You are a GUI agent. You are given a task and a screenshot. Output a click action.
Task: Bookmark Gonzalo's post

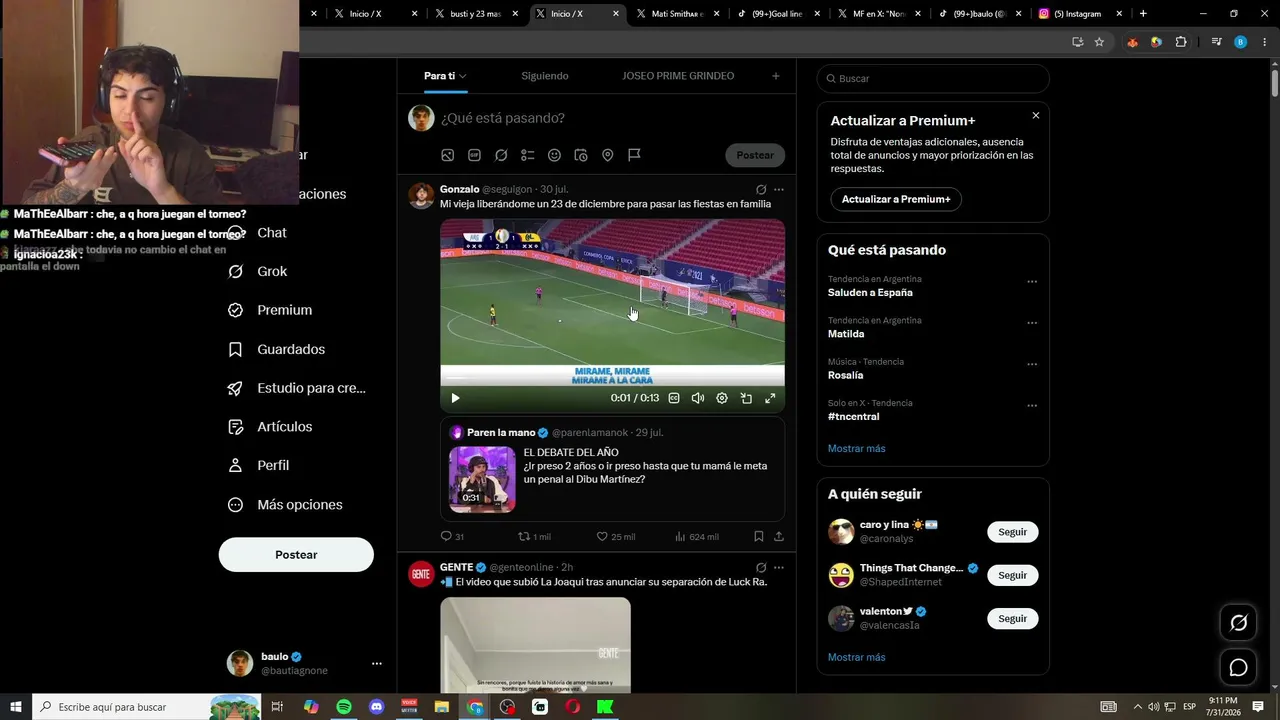coord(759,537)
